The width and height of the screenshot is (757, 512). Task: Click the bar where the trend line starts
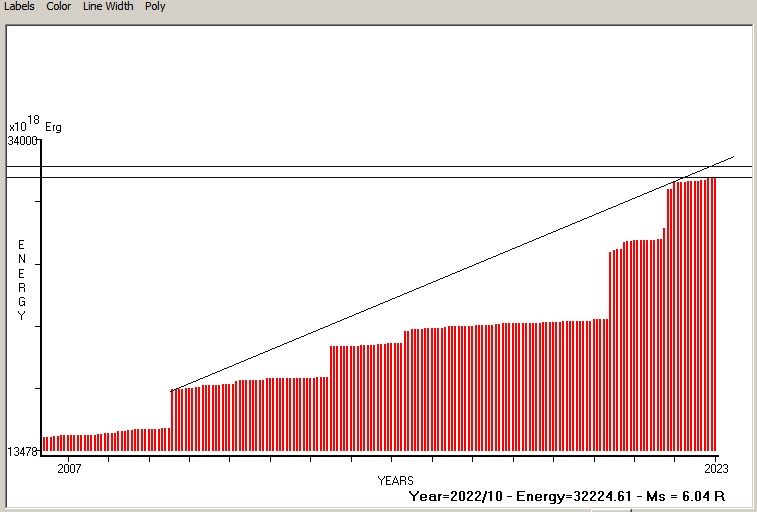173,420
